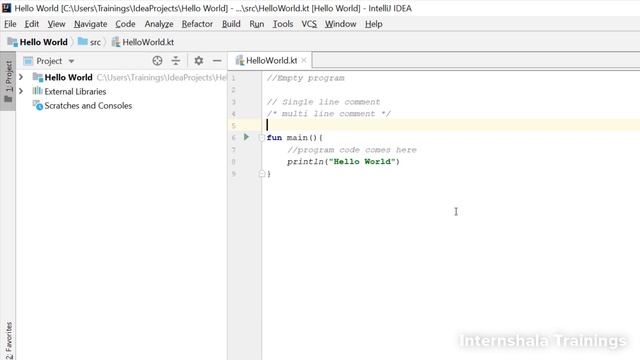Close the HelloWorld.kt tab
Viewport: 640px width, 360px height.
pyautogui.click(x=304, y=60)
